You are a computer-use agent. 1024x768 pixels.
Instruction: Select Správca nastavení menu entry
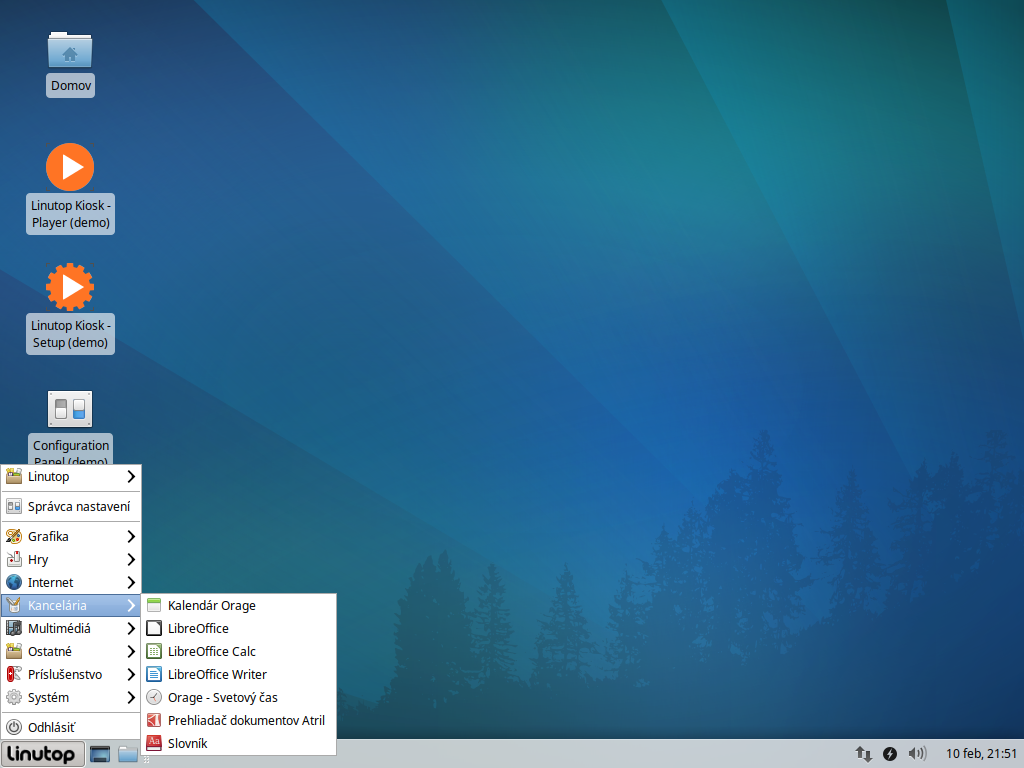pos(71,506)
